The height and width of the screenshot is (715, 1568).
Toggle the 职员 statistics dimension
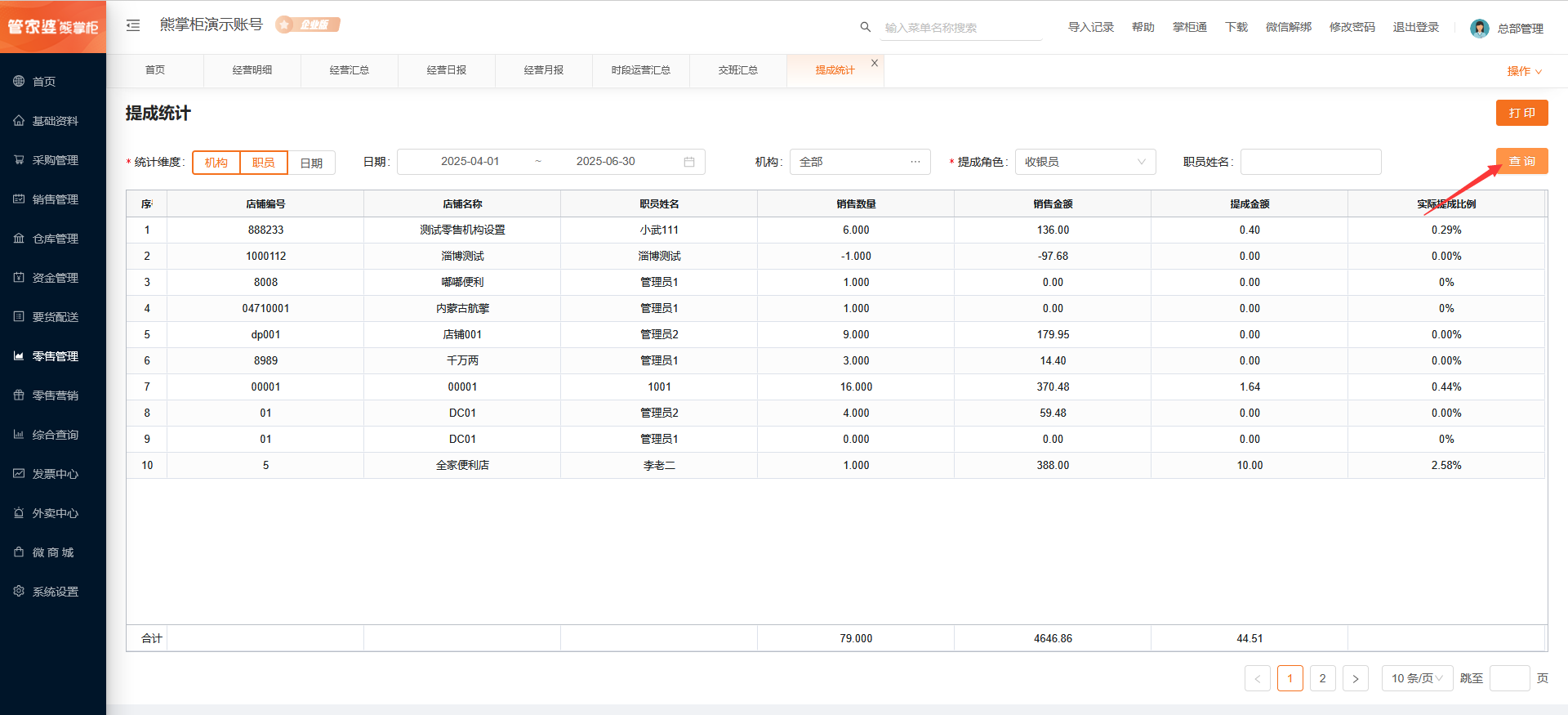pos(264,163)
